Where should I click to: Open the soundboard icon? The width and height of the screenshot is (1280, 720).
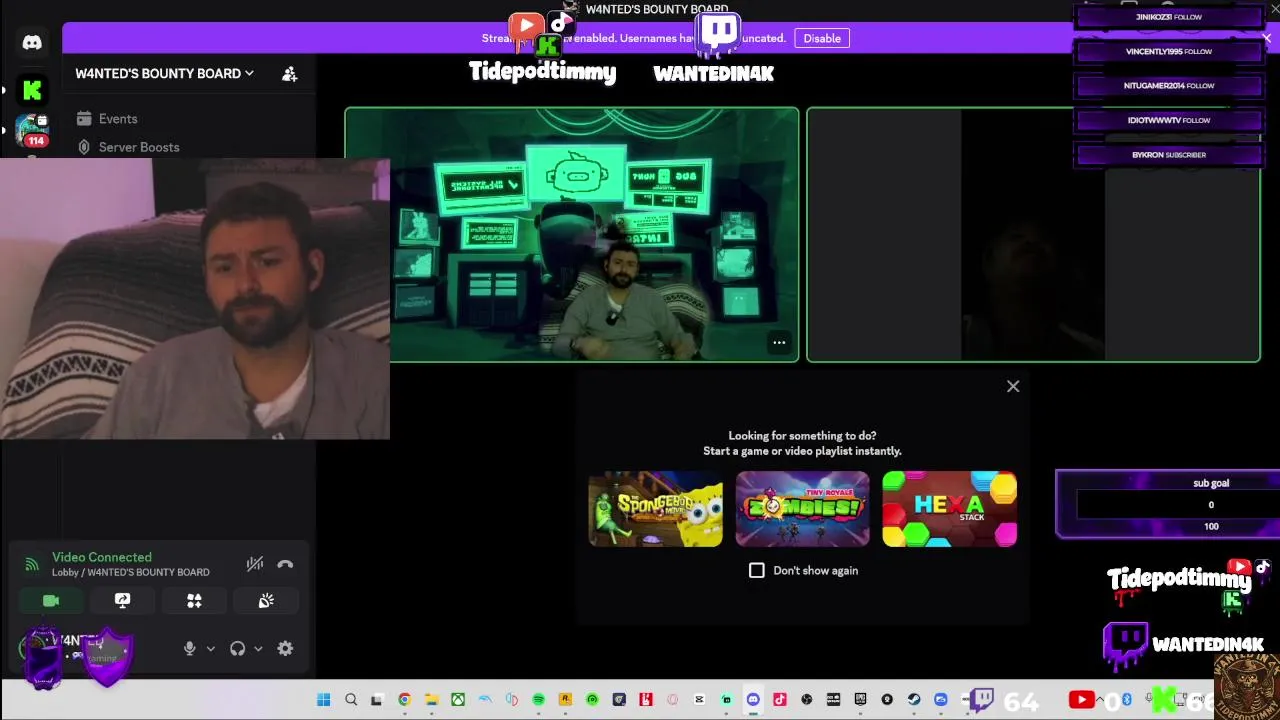click(x=266, y=600)
